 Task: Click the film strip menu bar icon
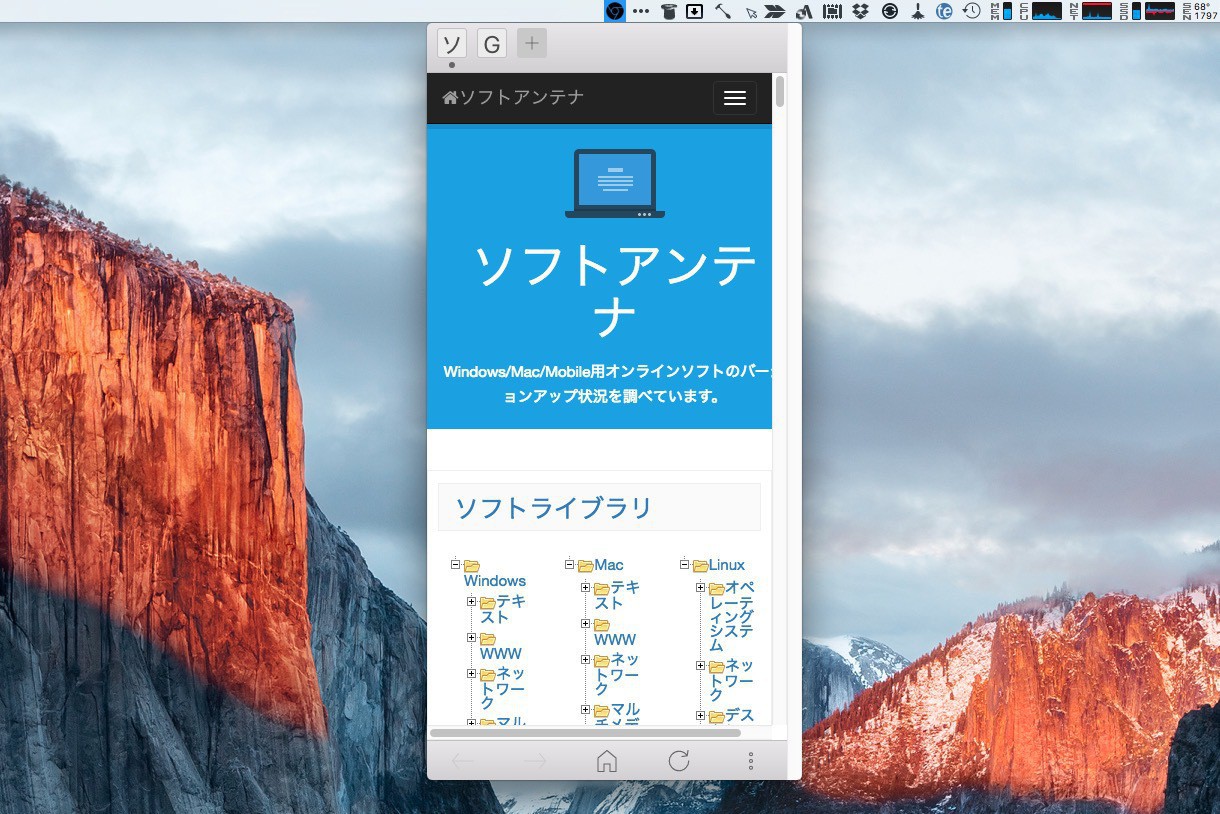832,11
